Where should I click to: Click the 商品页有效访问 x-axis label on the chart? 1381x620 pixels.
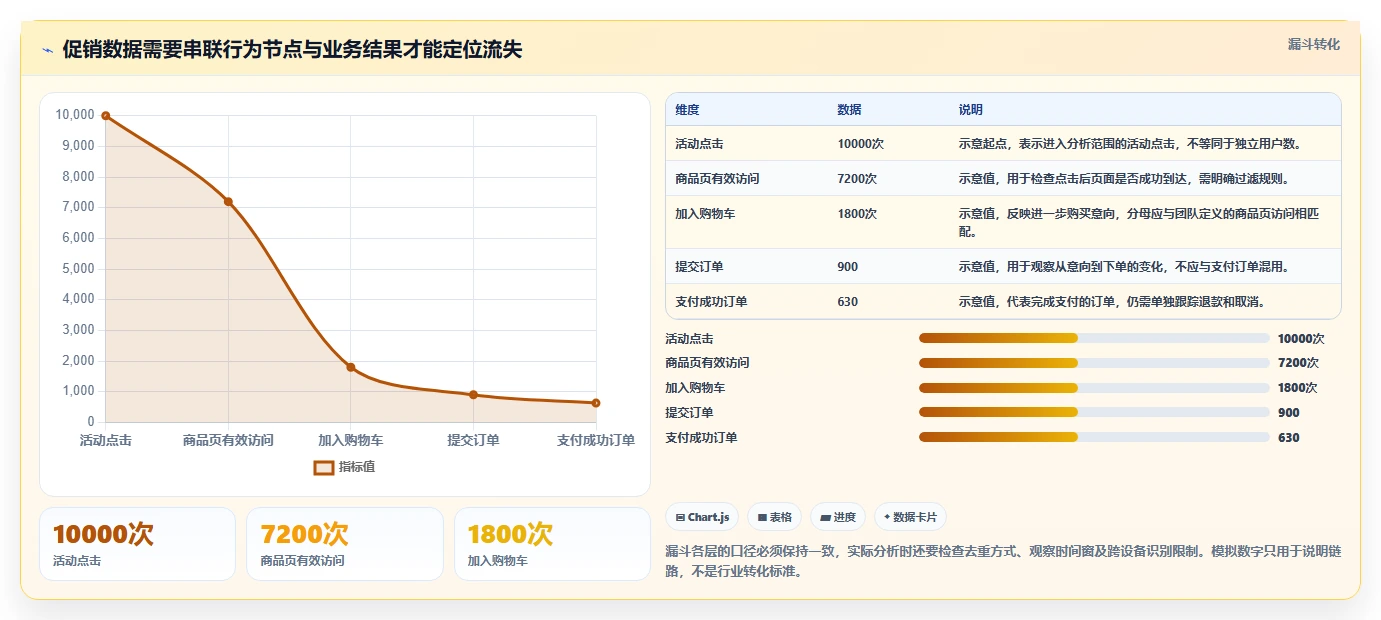coord(228,440)
